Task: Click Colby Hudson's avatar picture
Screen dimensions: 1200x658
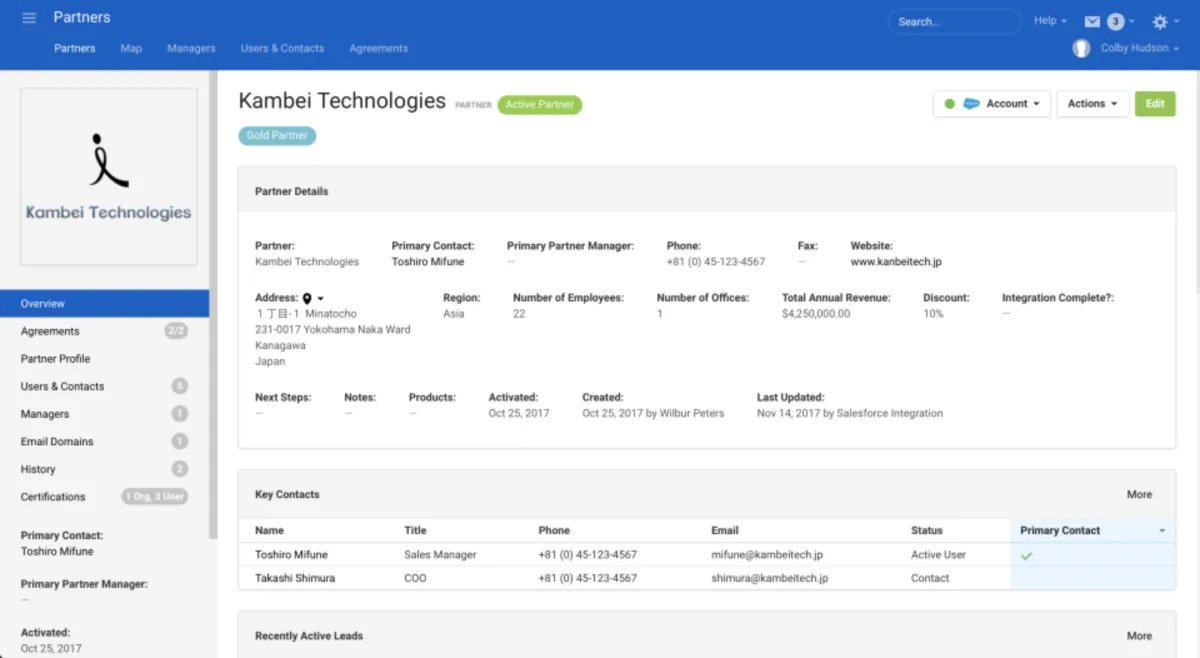Action: 1081,48
